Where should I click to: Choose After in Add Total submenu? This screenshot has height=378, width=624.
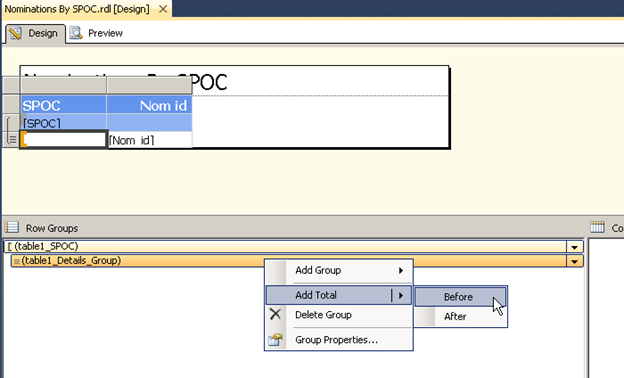(460, 317)
